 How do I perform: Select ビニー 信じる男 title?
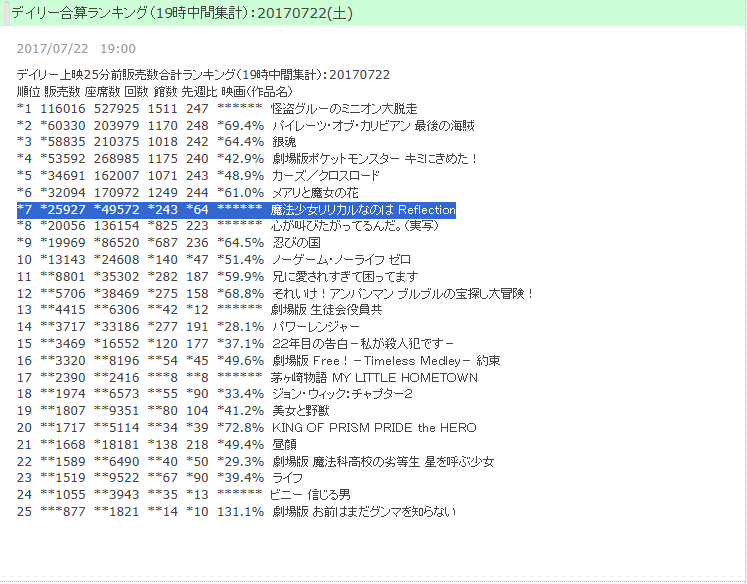click(310, 495)
